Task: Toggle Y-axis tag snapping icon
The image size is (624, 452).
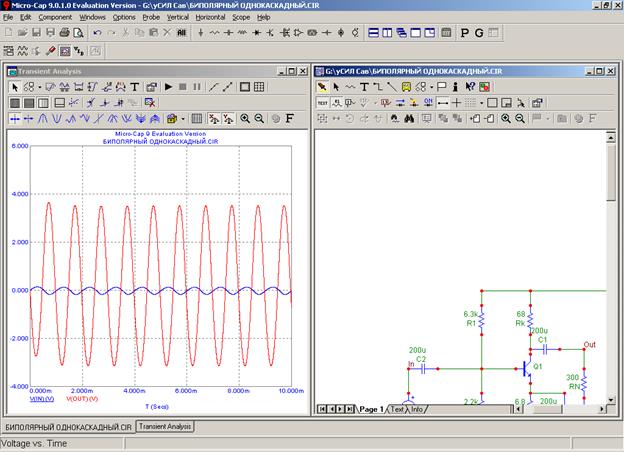Action: click(x=228, y=119)
